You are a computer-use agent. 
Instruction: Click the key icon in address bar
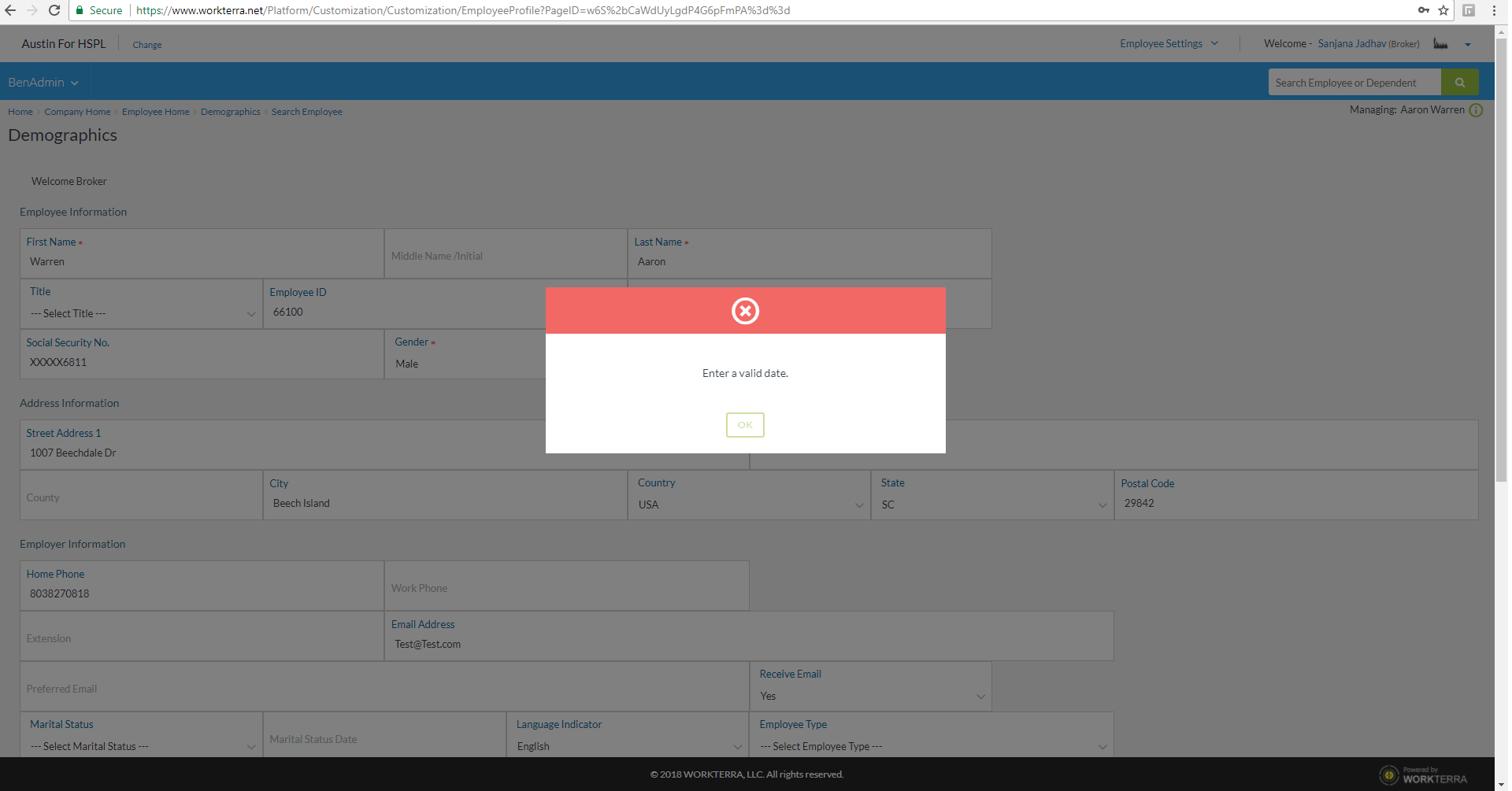pyautogui.click(x=1423, y=10)
